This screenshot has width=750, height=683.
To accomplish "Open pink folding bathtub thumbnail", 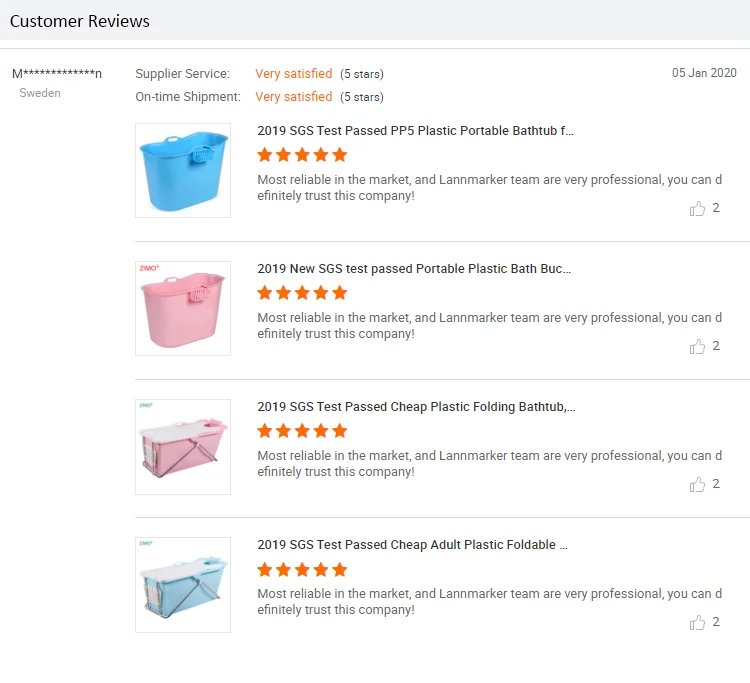I will [x=183, y=446].
